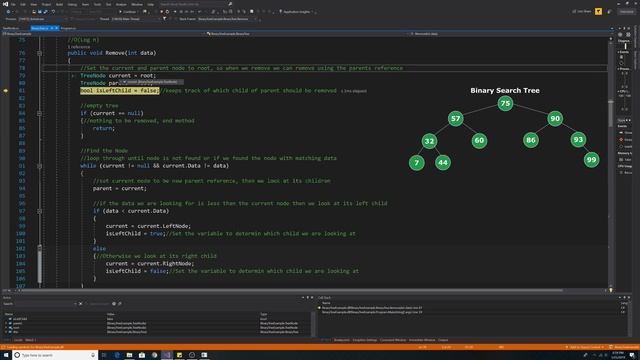Open the Stack Frame dropdown
Image resolution: width=640 pixels, height=360 pixels.
click(227, 19)
